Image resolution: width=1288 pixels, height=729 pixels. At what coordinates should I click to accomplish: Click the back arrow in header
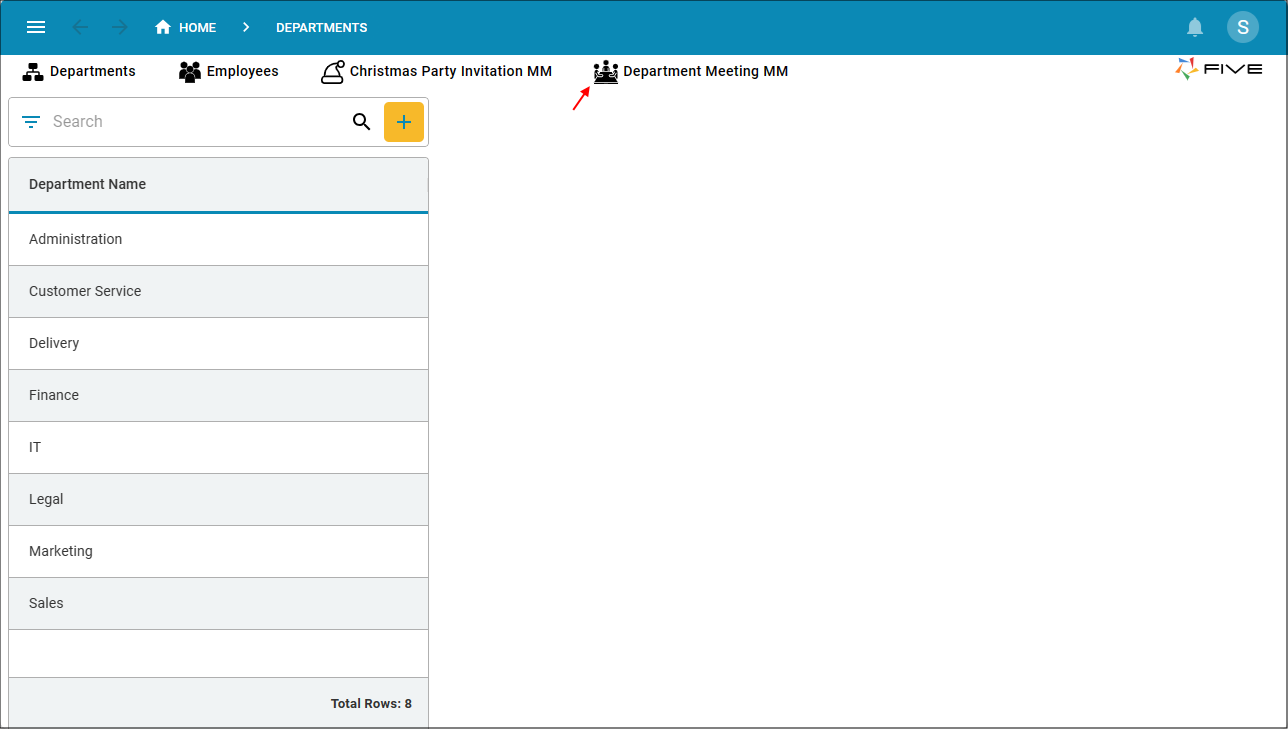[x=80, y=27]
